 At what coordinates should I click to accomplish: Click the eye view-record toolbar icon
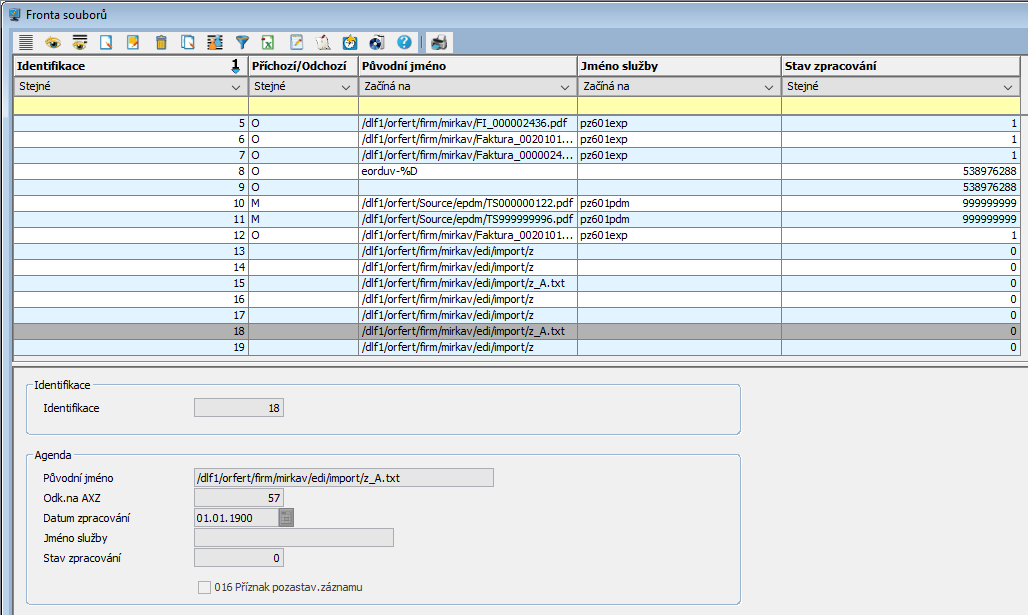pos(52,42)
